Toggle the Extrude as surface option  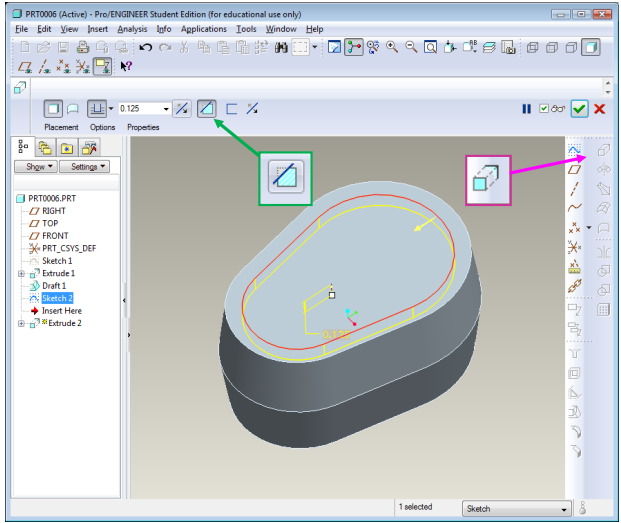point(73,108)
